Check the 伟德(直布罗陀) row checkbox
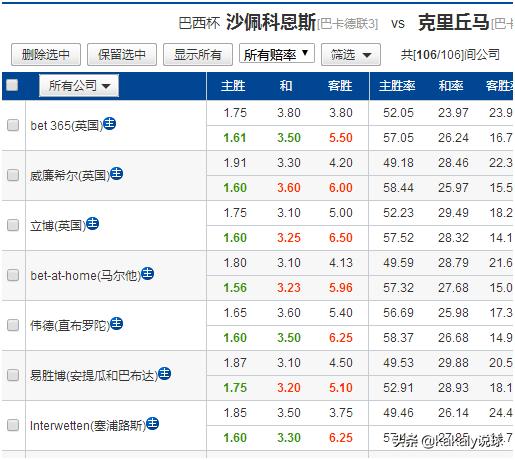This screenshot has width=515, height=460. pos(13,325)
